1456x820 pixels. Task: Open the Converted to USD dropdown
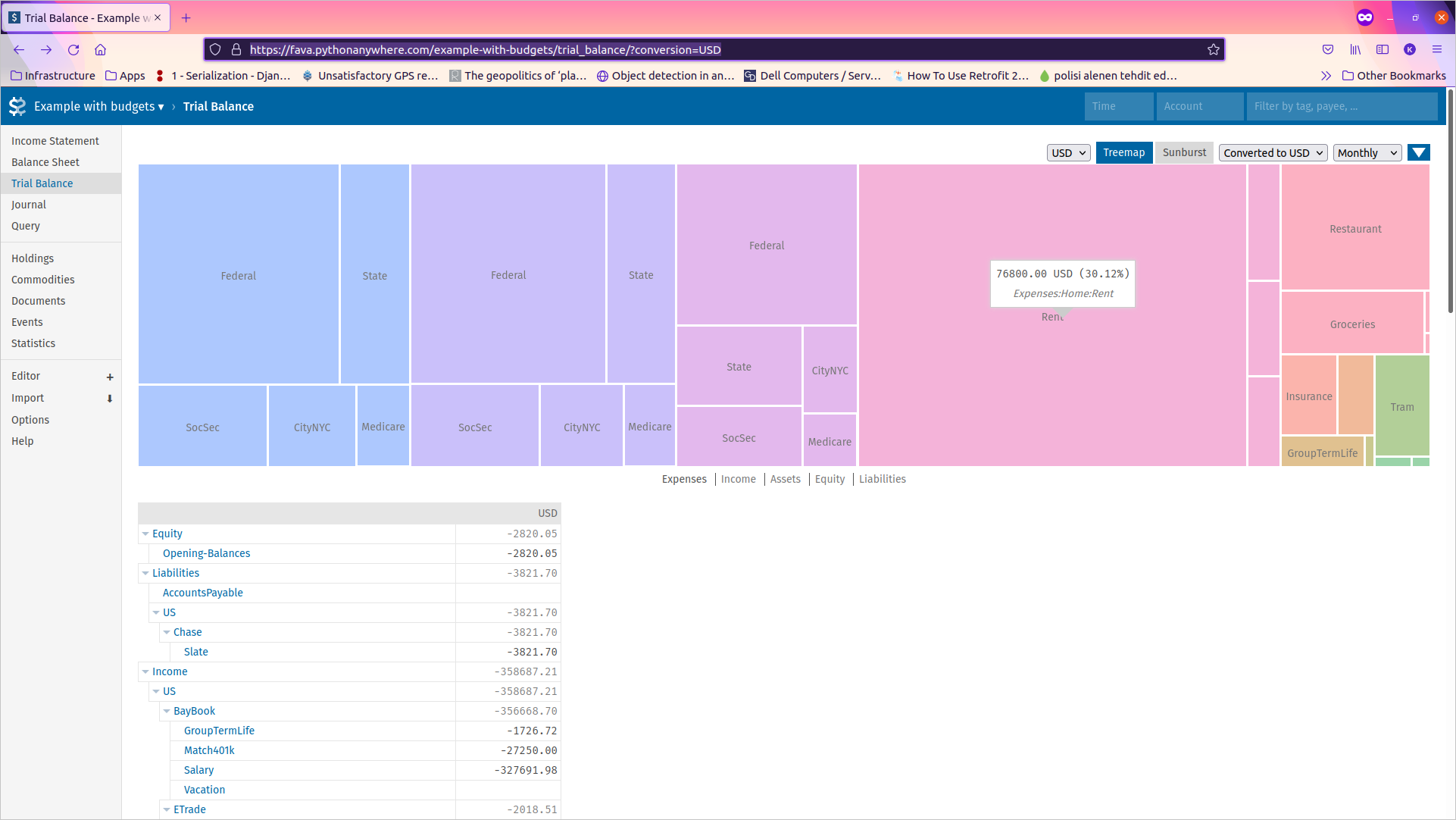coord(1273,152)
